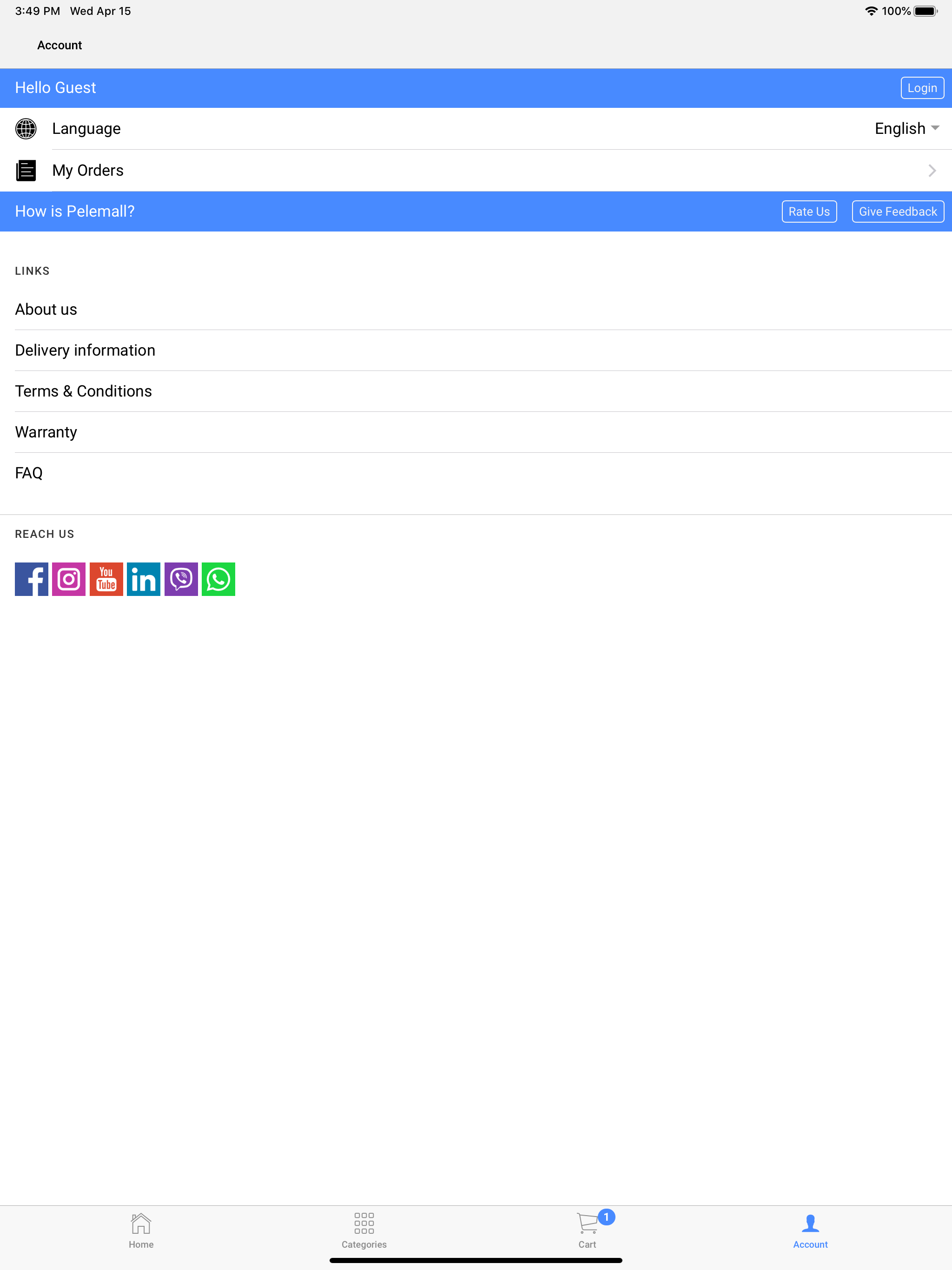Switch to the Categories tab

364,1229
